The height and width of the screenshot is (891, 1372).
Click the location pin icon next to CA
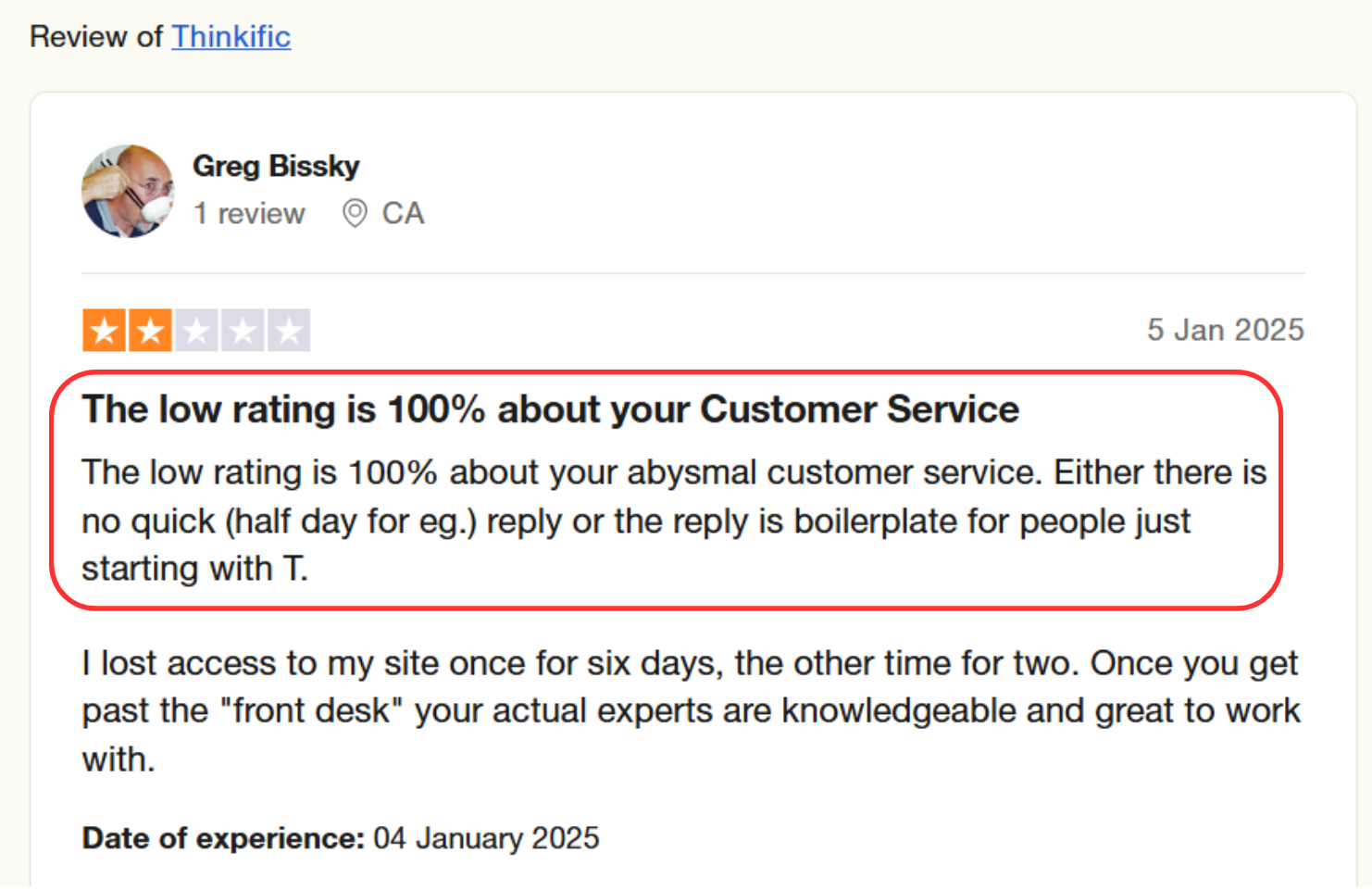click(355, 213)
